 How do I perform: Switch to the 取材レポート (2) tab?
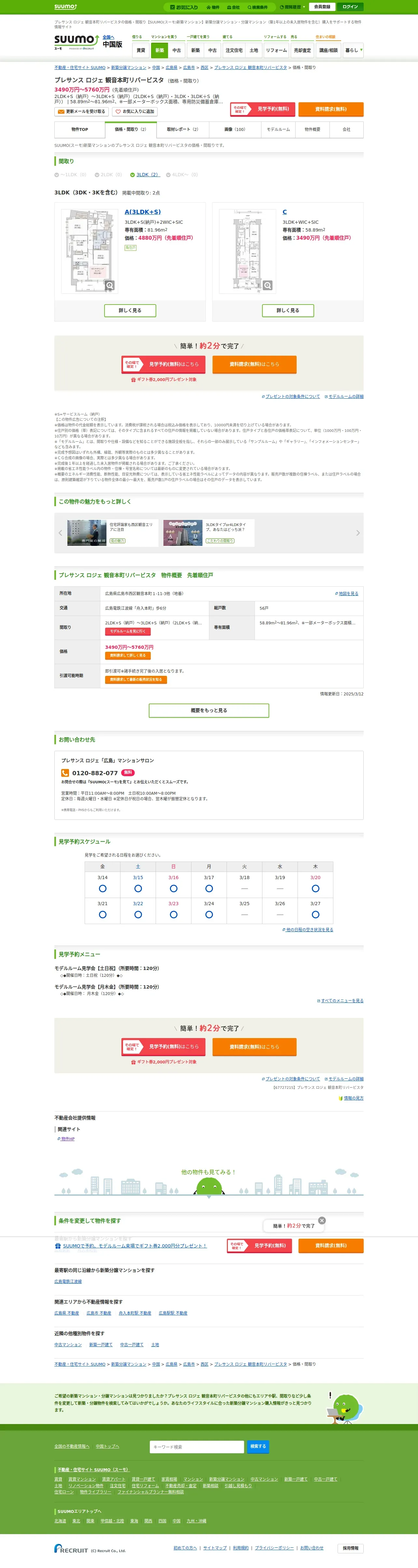[183, 130]
